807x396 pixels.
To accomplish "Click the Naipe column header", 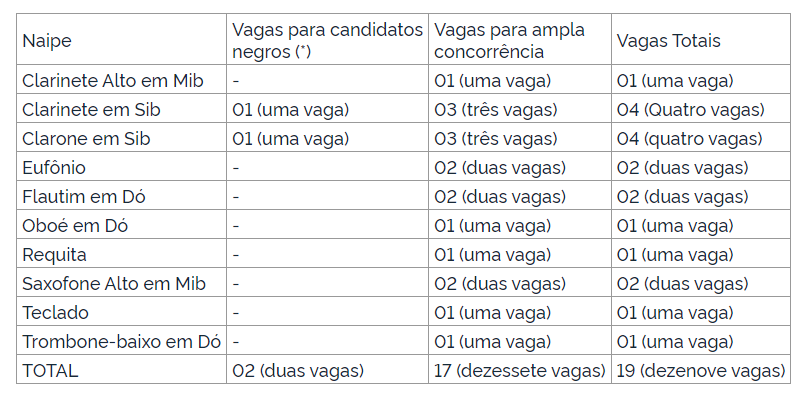I will (x=121, y=39).
